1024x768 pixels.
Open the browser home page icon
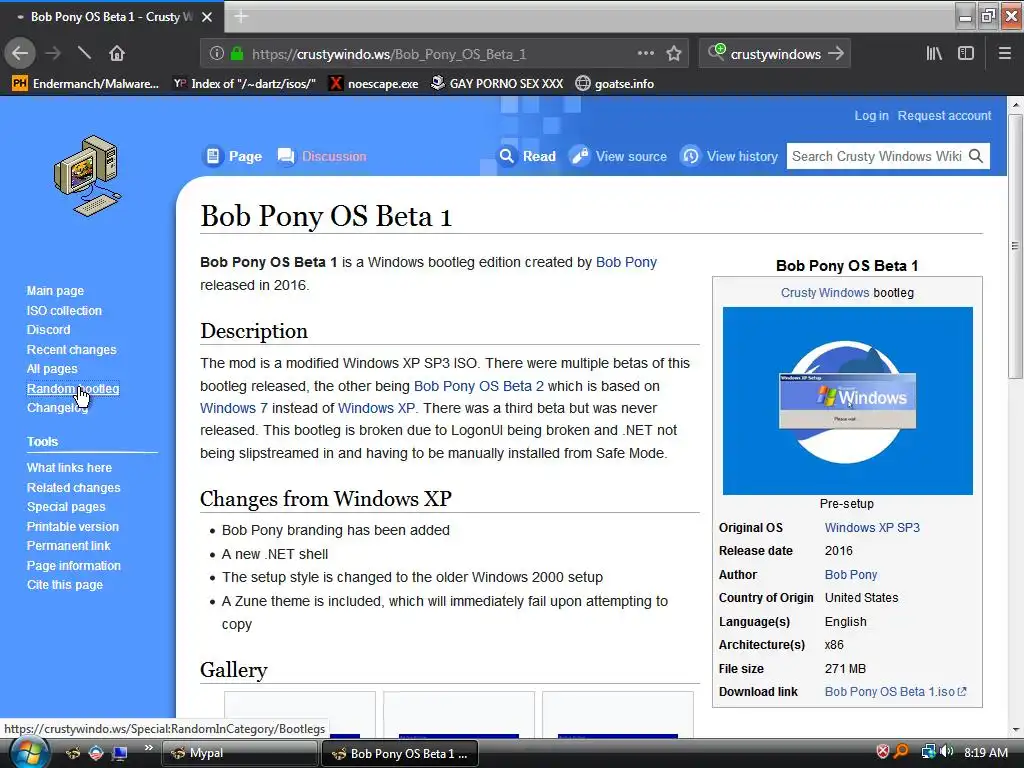click(x=116, y=54)
